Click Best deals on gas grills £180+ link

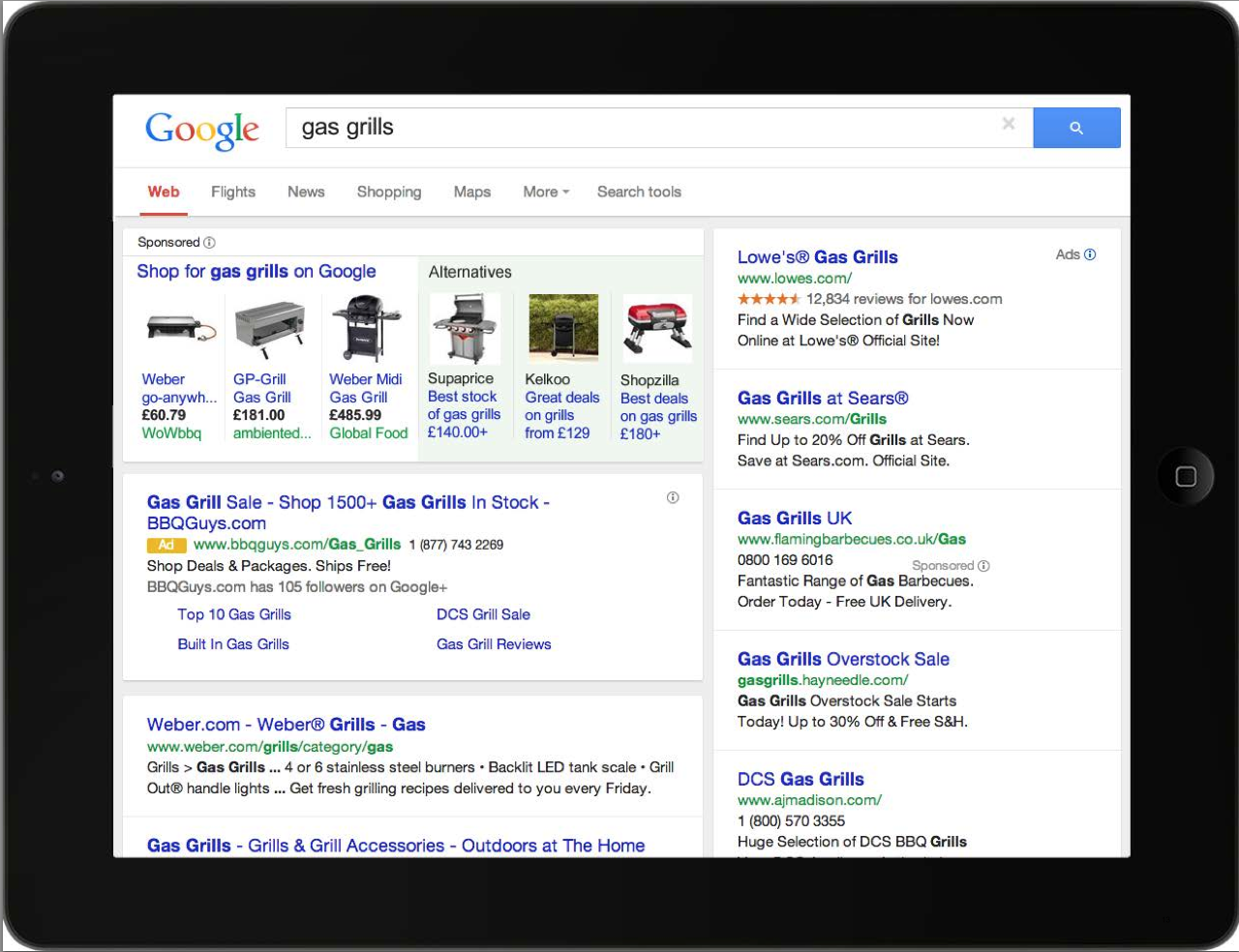[x=658, y=416]
